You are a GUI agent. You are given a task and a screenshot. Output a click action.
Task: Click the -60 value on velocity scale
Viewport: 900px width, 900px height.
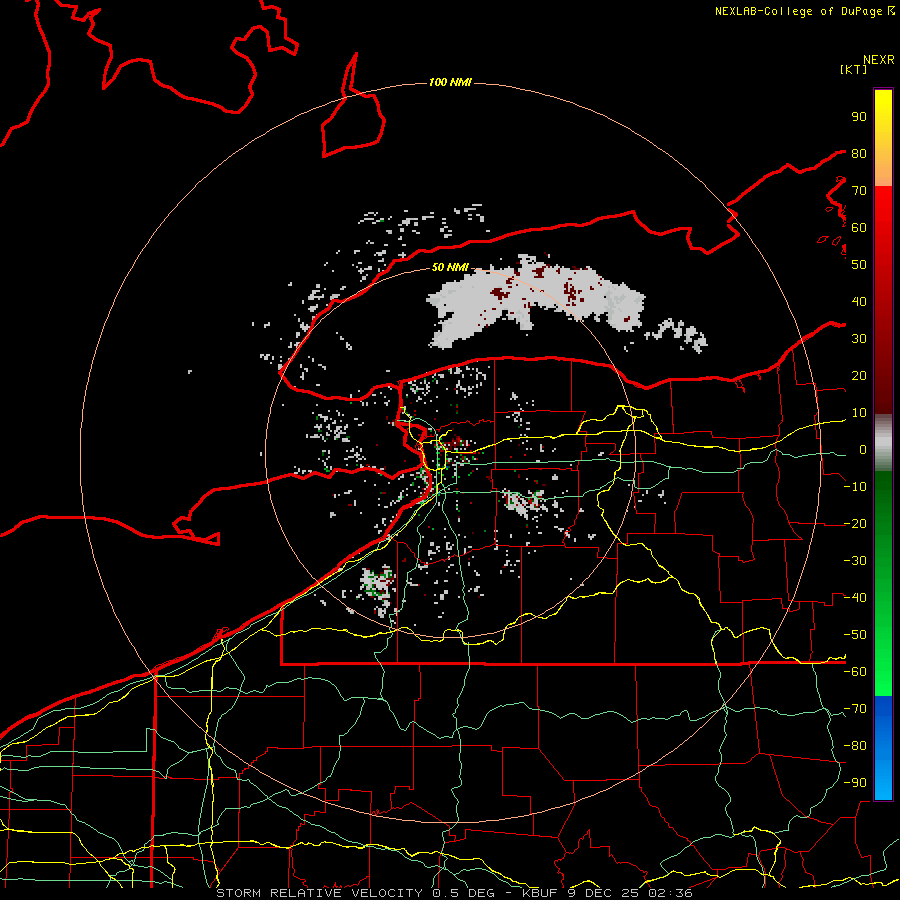tap(855, 672)
